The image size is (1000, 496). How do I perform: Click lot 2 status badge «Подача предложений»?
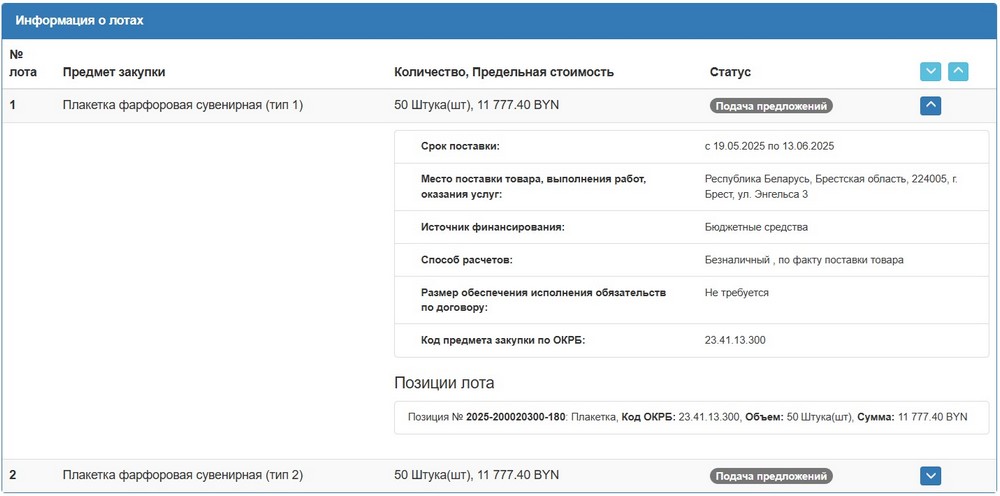pos(771,476)
